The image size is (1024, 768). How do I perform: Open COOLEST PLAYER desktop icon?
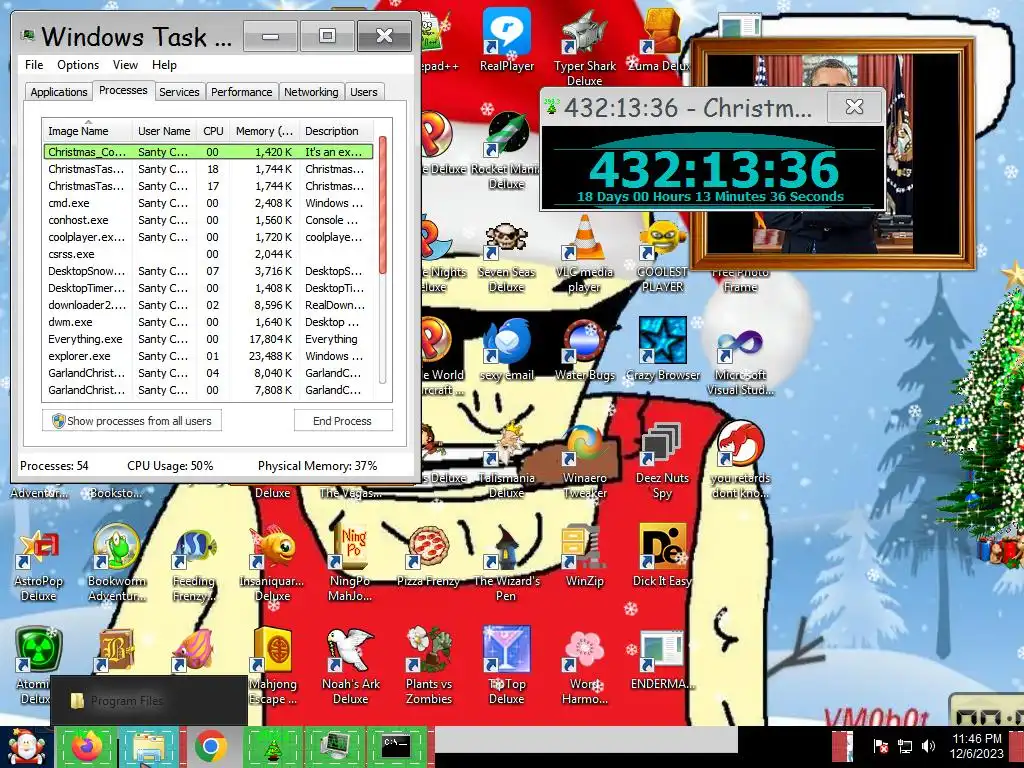(662, 255)
